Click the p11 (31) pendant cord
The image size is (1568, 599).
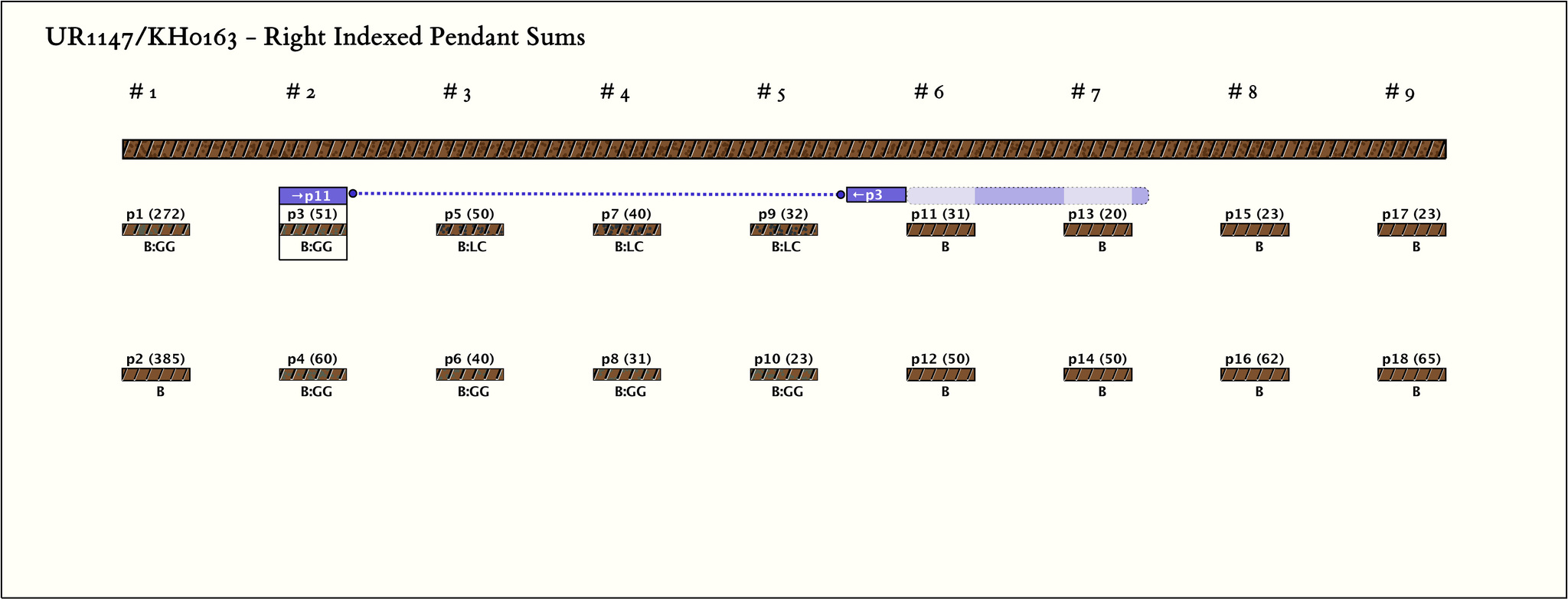coord(941,230)
